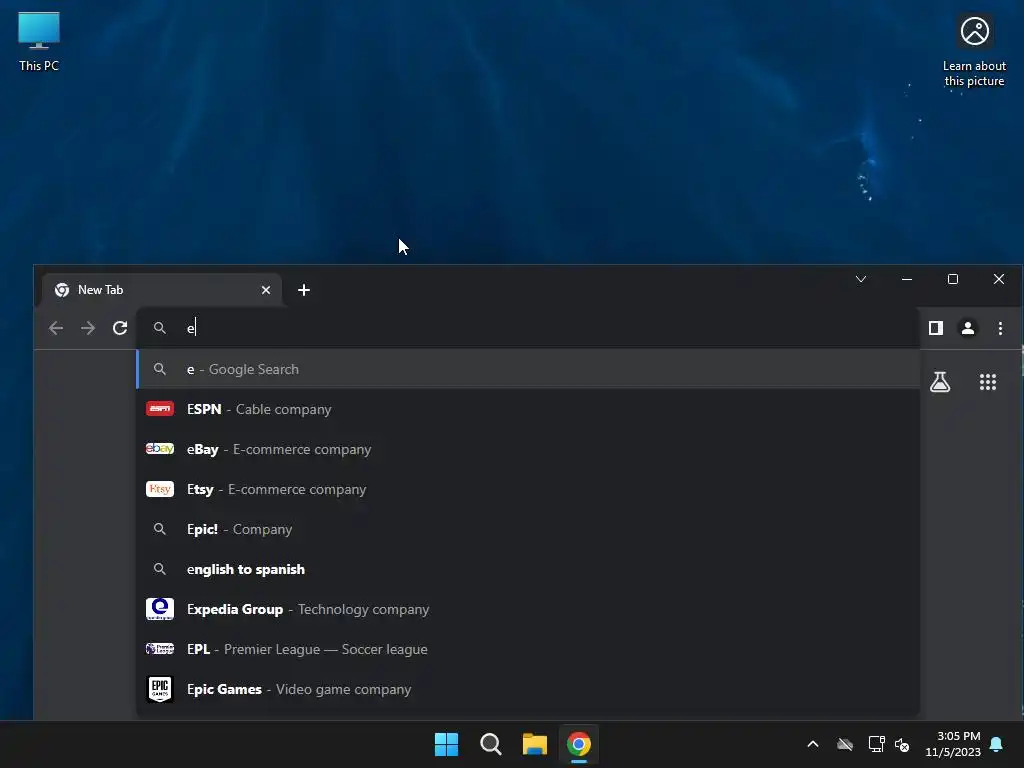1024x768 pixels.
Task: Select 'english to spanish' suggestion
Action: click(528, 569)
